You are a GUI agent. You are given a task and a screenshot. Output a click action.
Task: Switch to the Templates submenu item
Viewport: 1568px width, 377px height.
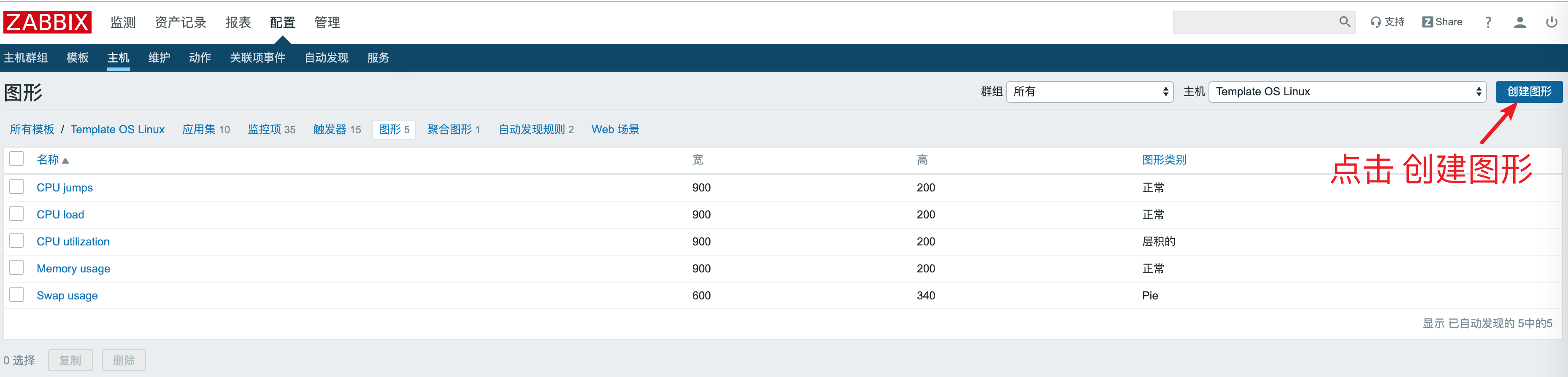pos(77,58)
